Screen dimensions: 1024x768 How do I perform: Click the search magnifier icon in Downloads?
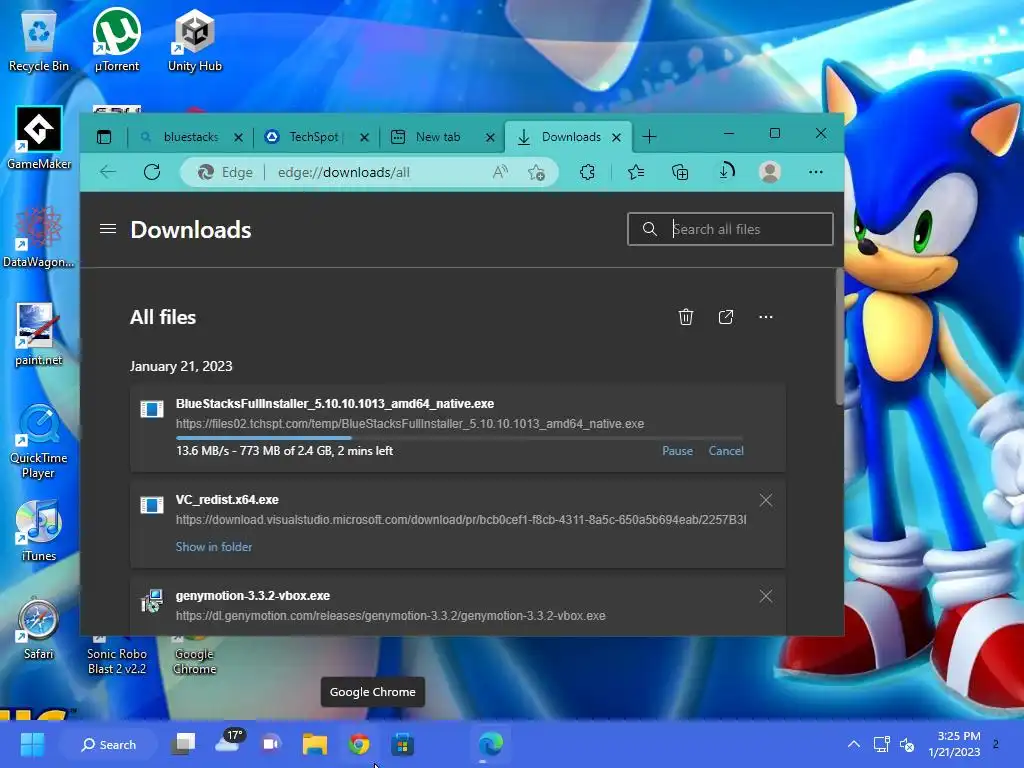(x=649, y=229)
